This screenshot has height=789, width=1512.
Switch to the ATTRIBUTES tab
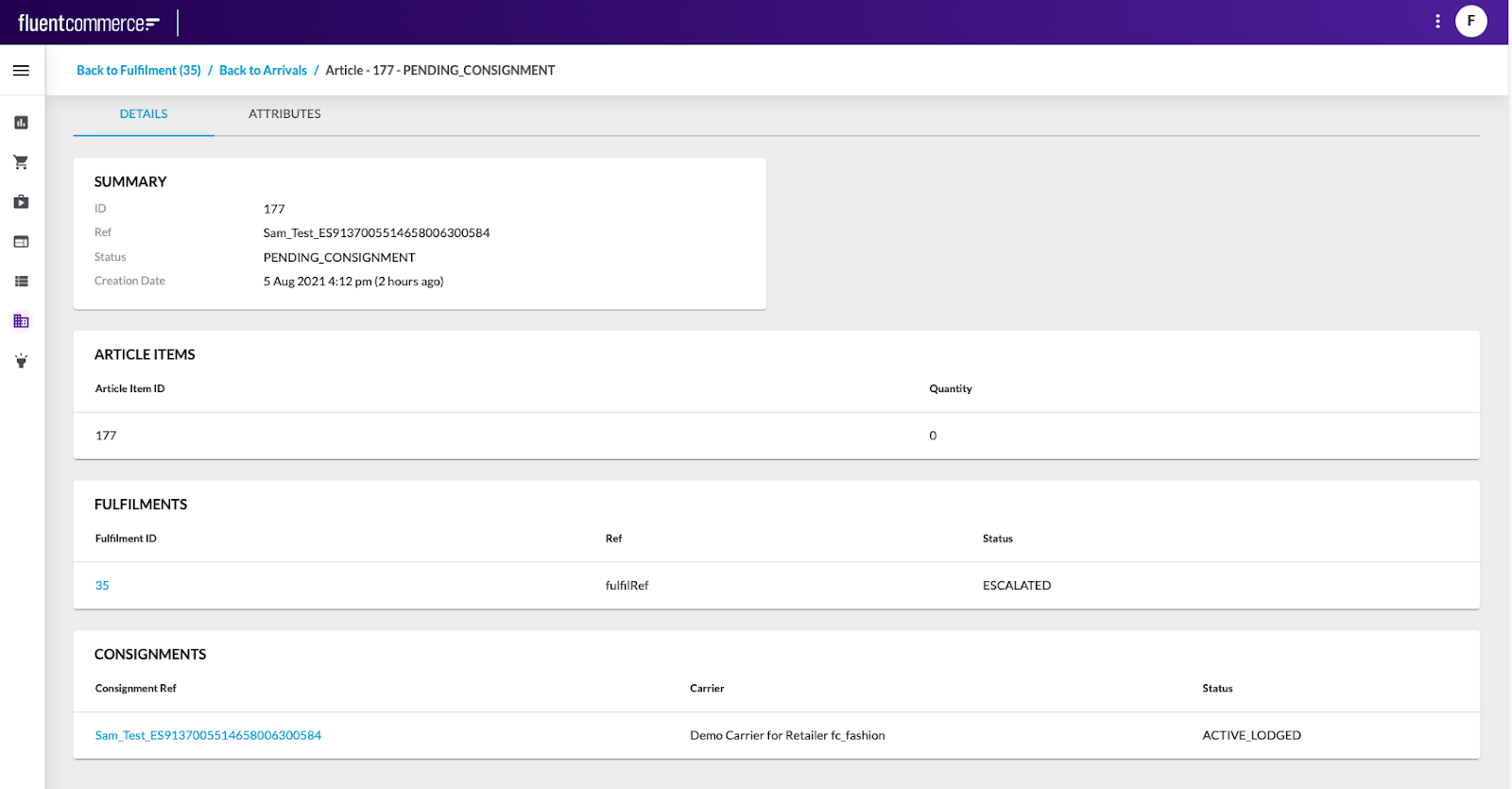(x=284, y=114)
